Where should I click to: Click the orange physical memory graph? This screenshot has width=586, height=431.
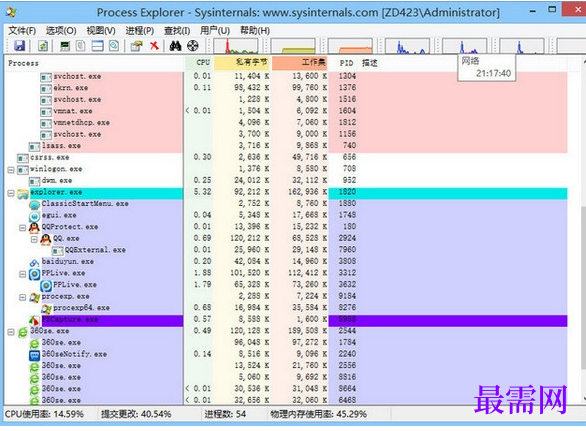[x=351, y=46]
